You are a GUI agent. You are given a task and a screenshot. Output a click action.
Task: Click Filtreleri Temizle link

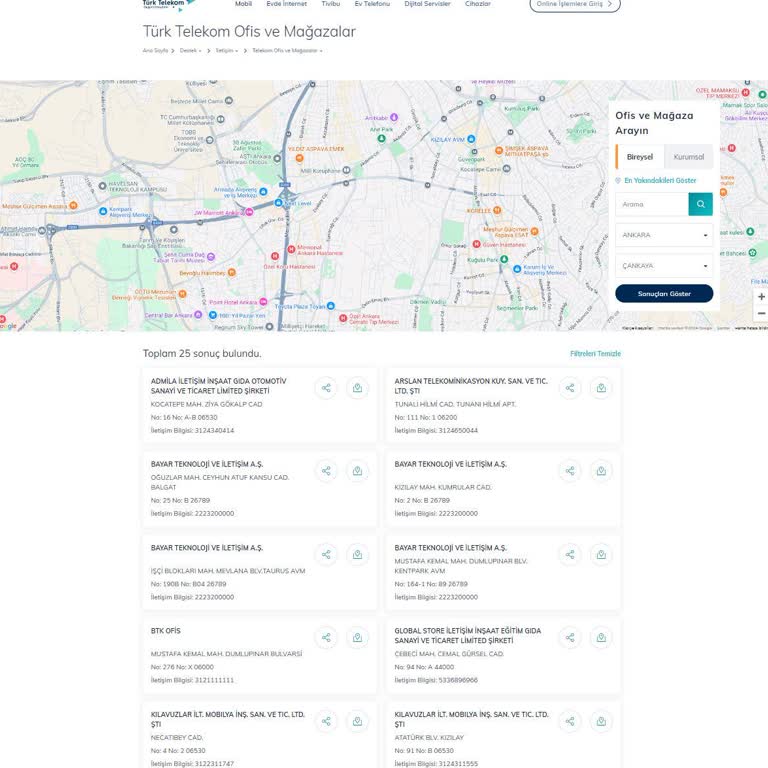(x=595, y=354)
